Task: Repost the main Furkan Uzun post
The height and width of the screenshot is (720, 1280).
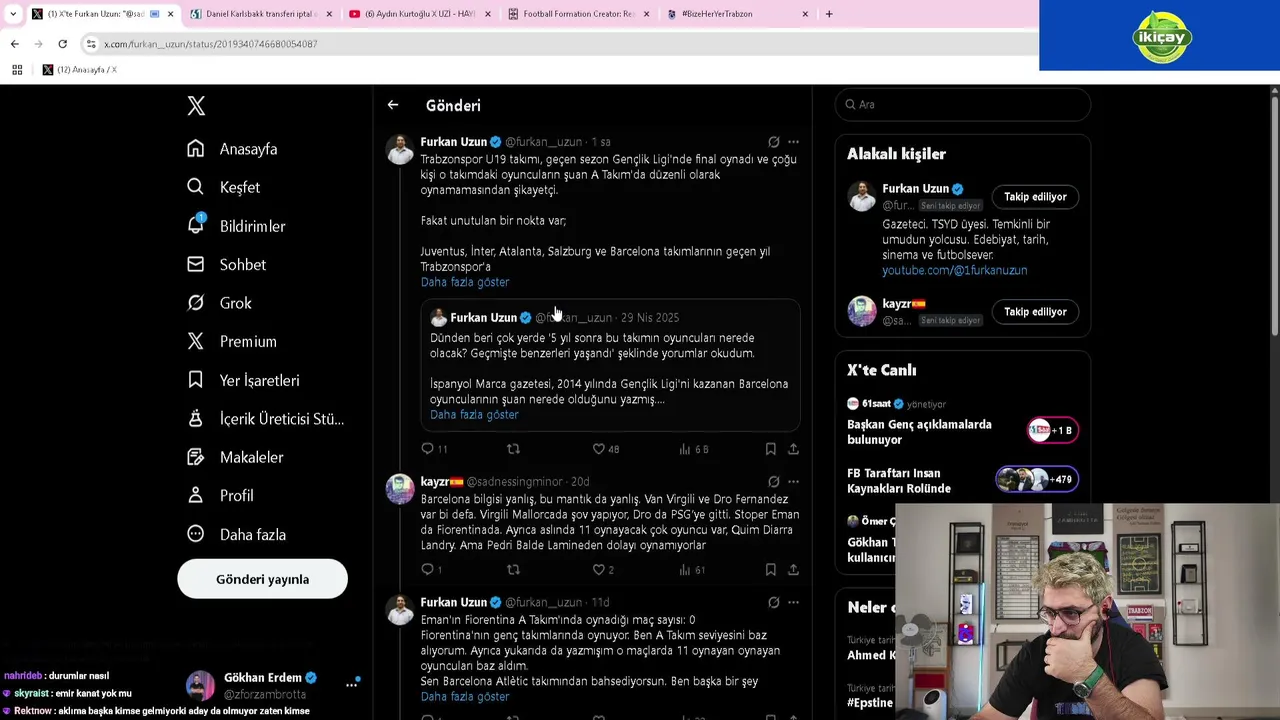Action: pos(513,449)
